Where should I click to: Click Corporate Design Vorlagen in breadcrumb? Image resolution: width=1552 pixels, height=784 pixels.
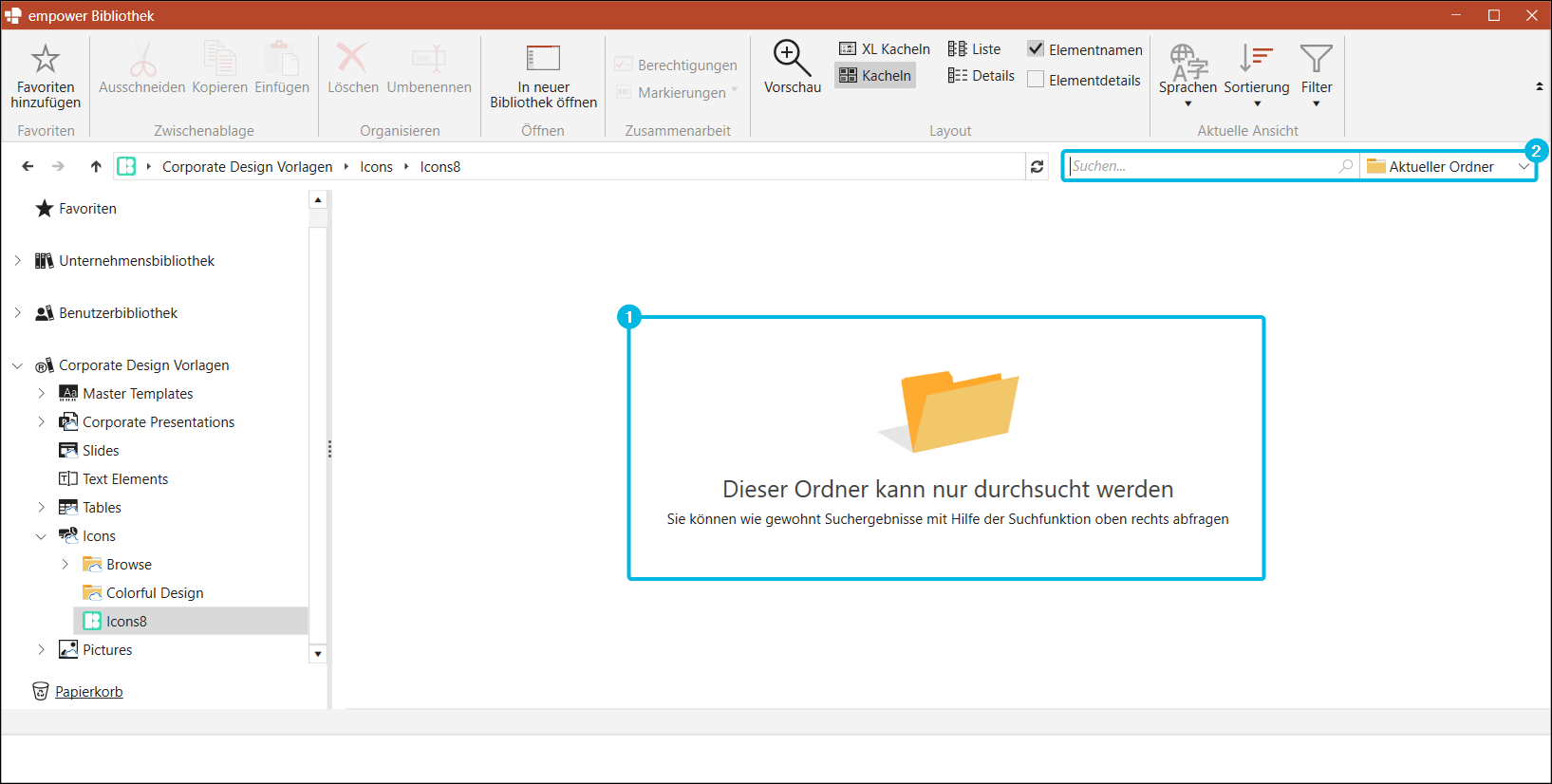pos(248,167)
